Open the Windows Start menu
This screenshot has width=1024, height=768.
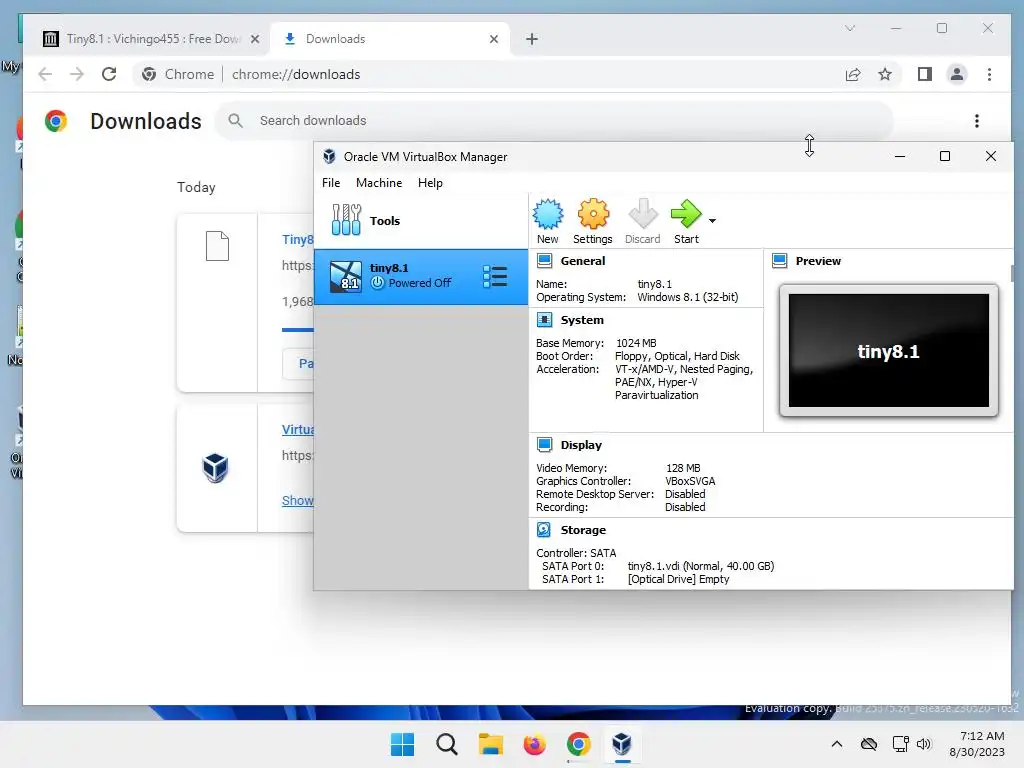(x=402, y=744)
